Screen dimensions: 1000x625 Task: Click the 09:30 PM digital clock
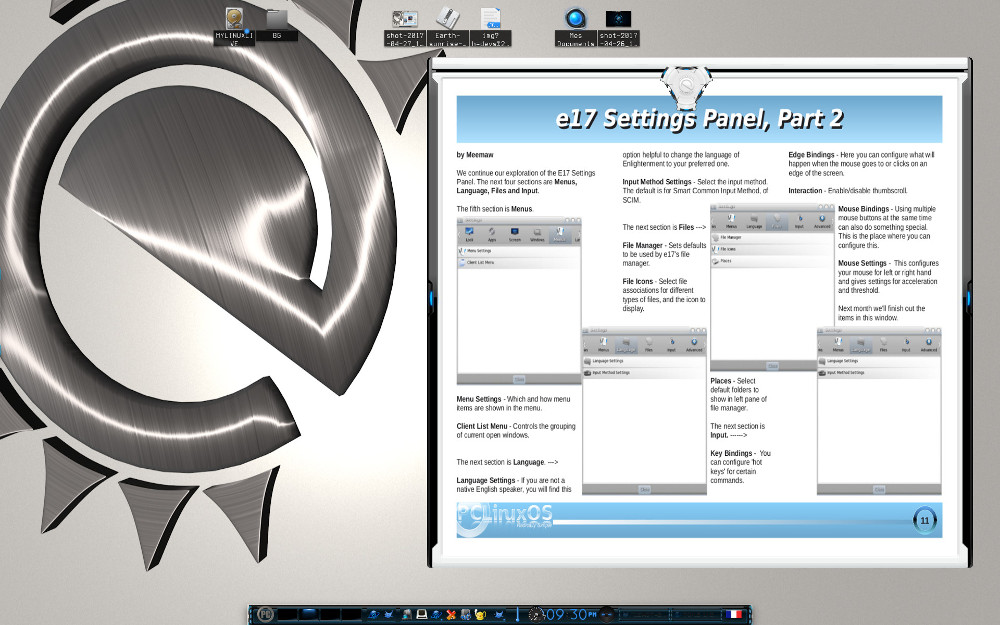[x=572, y=614]
